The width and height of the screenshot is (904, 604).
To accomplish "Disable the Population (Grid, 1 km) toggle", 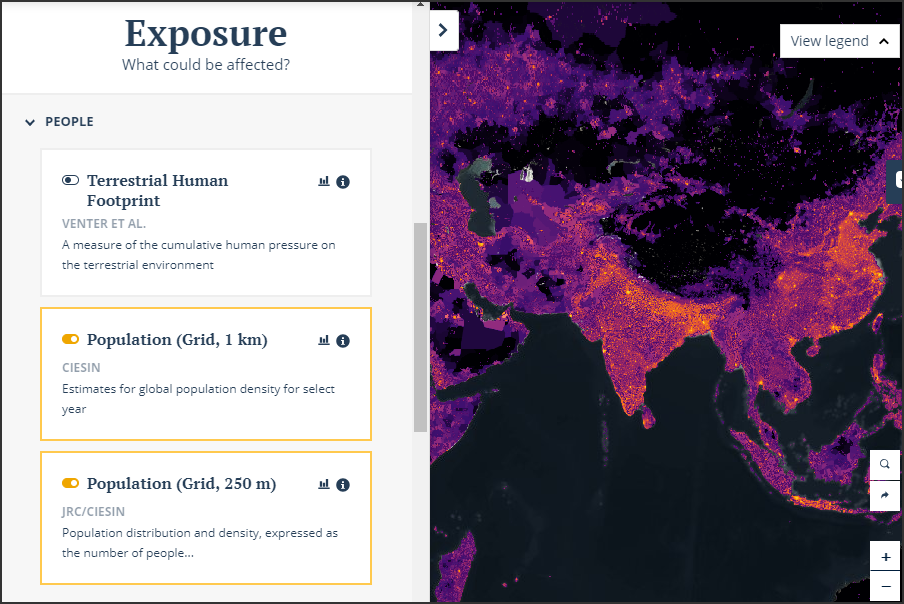I will 70,340.
